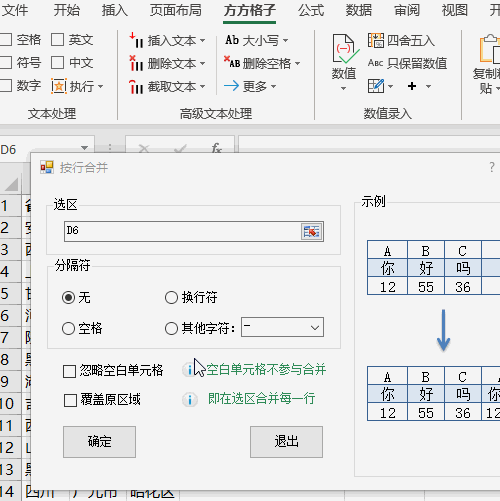Click the select-all corner triangle
The image size is (500, 501).
click(x=12, y=184)
